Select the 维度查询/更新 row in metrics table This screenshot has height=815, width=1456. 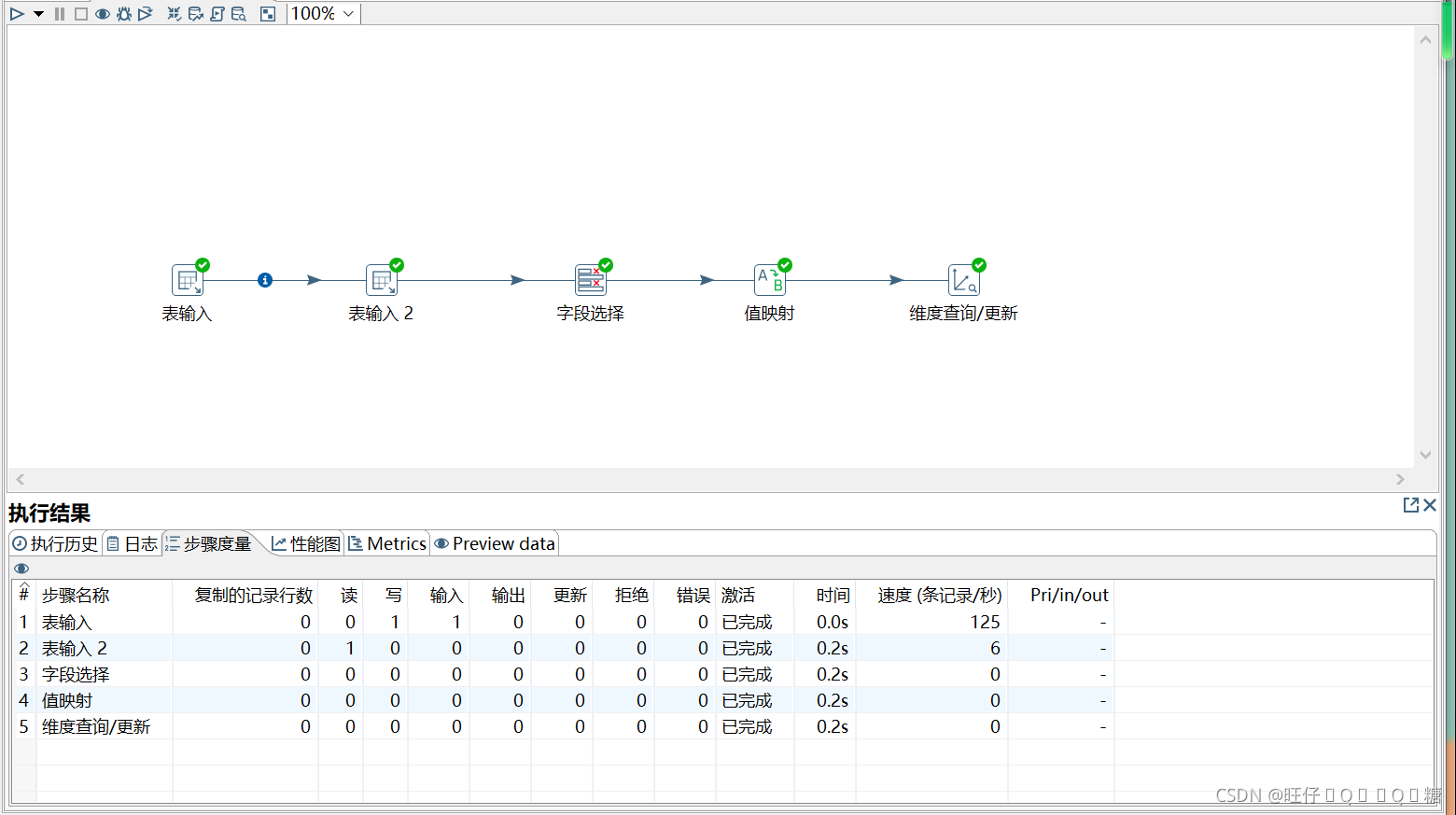point(563,726)
